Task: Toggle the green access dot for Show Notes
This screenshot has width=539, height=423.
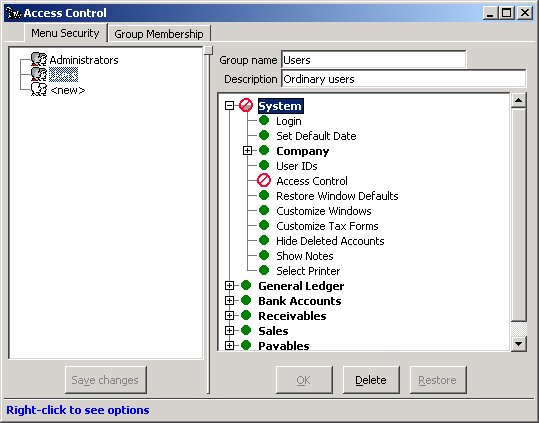Action: point(264,255)
